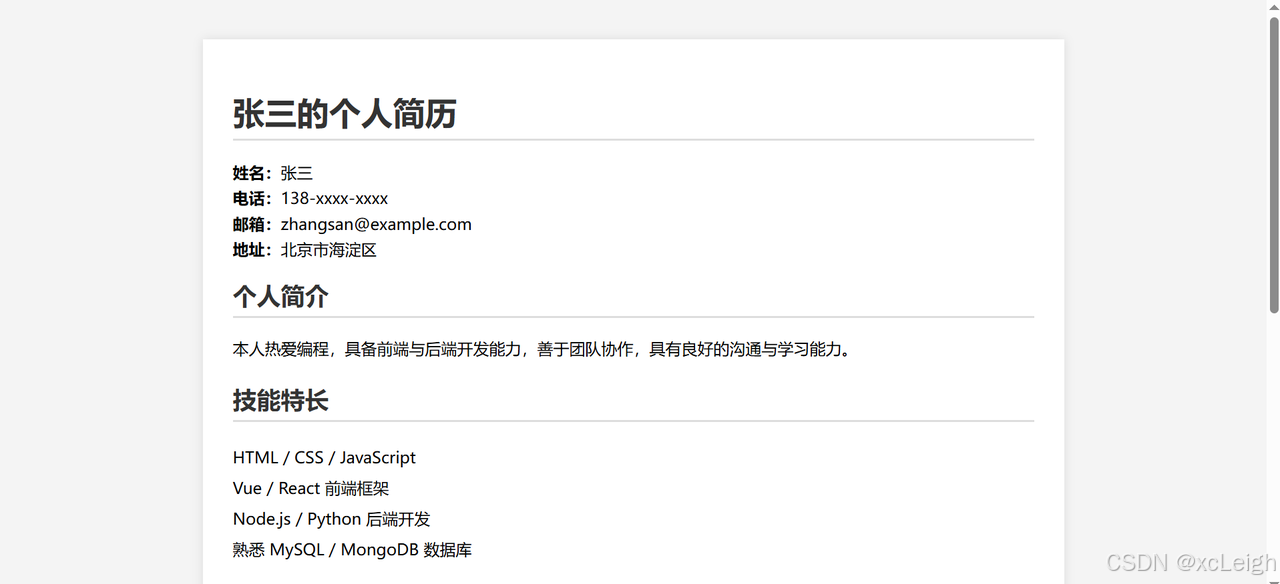Click the line 熟悉 MySQL / MongoDB 数据库
This screenshot has width=1280, height=584.
(352, 550)
